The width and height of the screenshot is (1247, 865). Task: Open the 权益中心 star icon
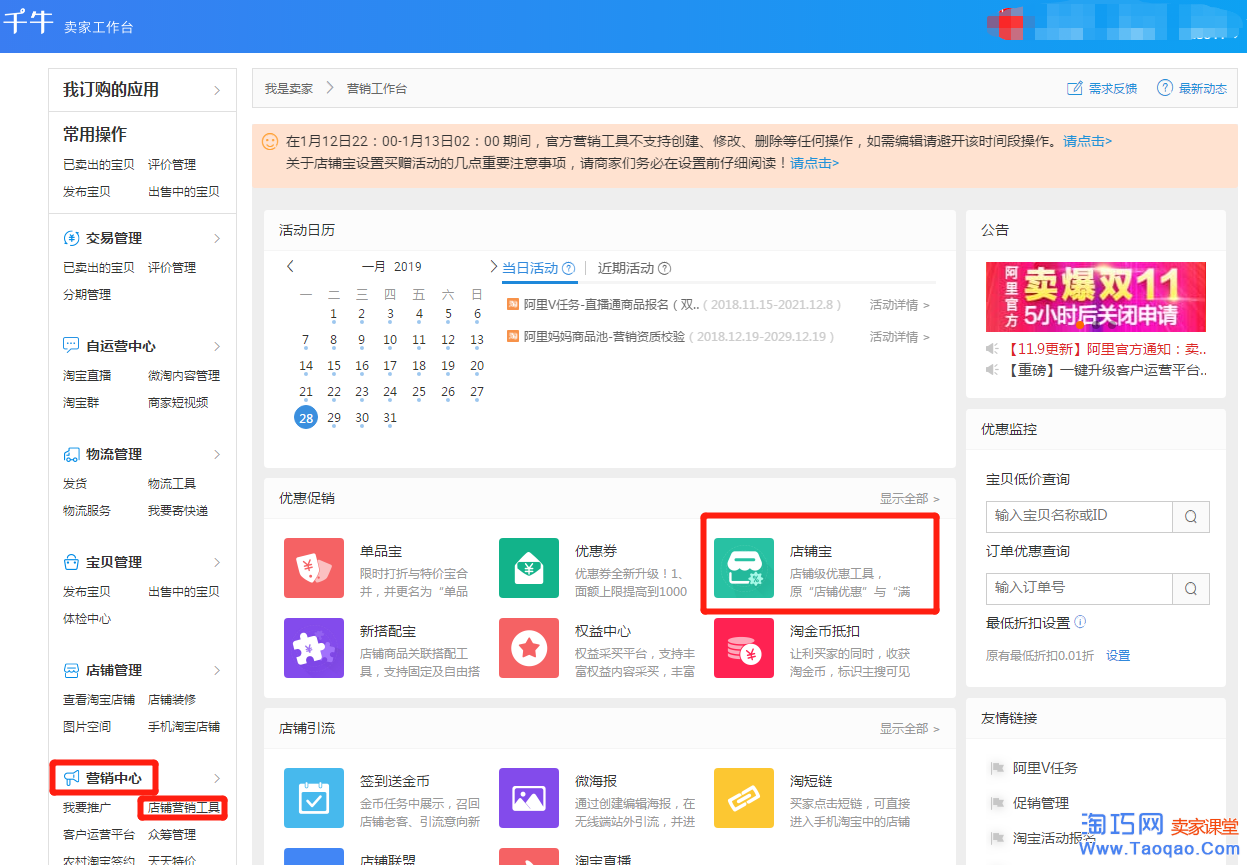[529, 648]
